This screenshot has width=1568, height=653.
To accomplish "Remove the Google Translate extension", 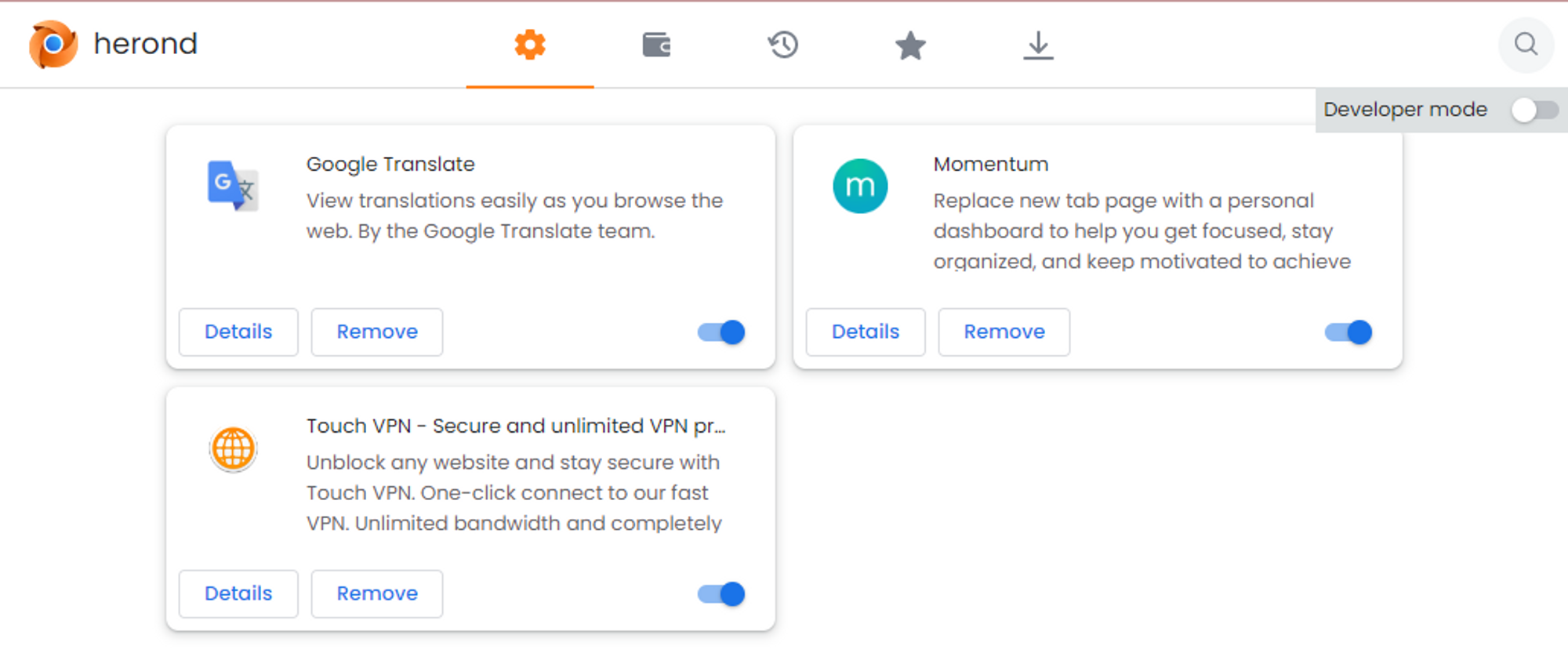I will tap(377, 332).
